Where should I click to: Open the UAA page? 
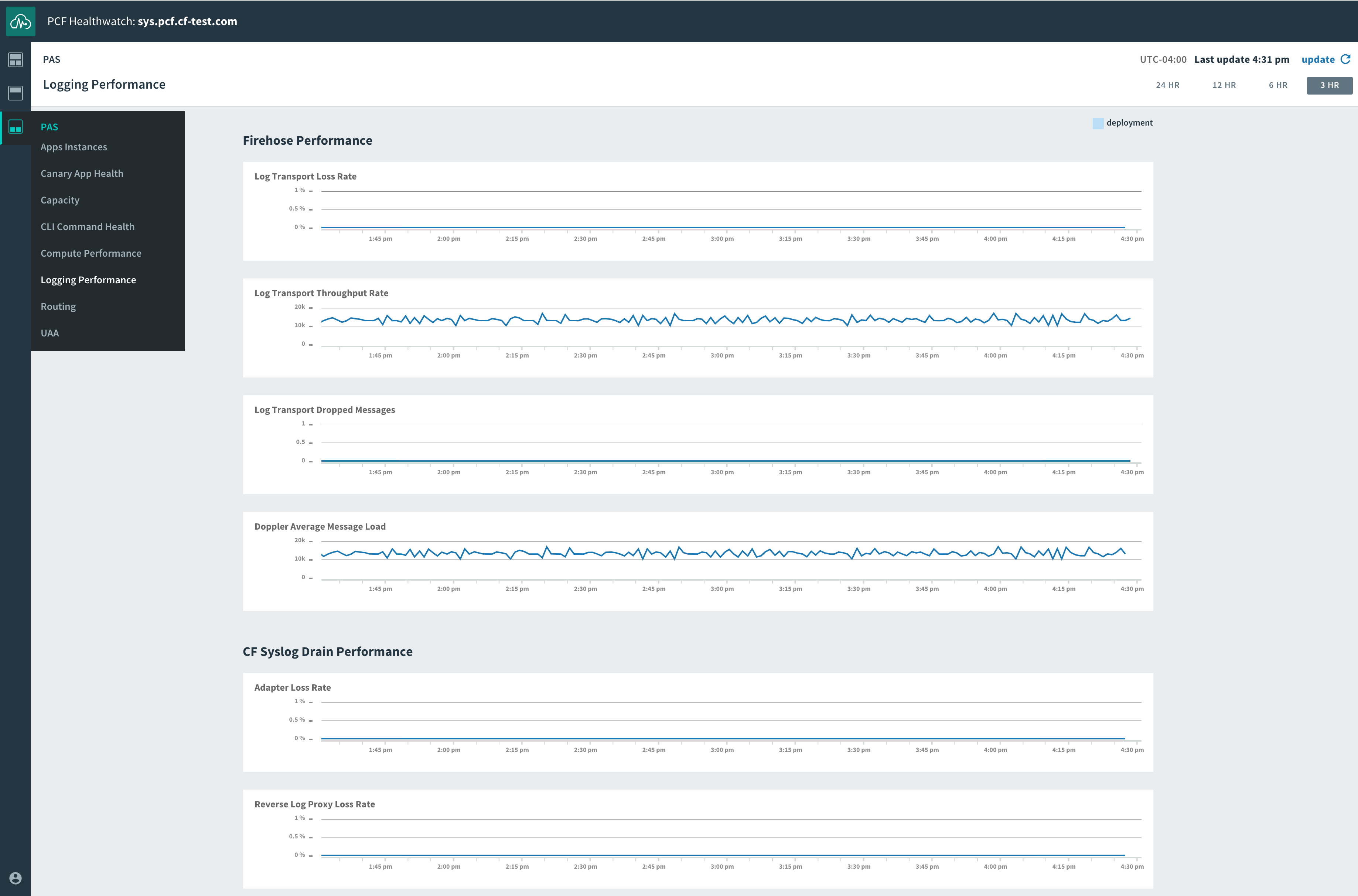49,332
